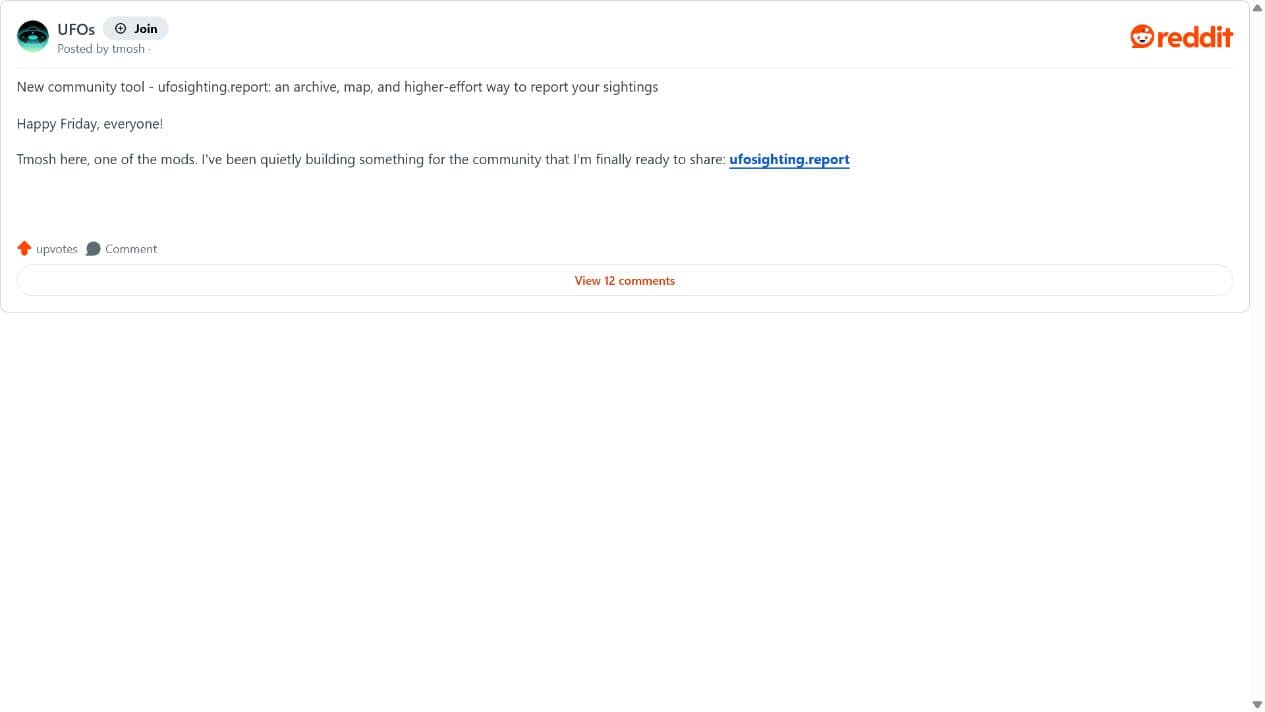Click the orange upvote arrow icon
1265x712 pixels.
[x=25, y=248]
